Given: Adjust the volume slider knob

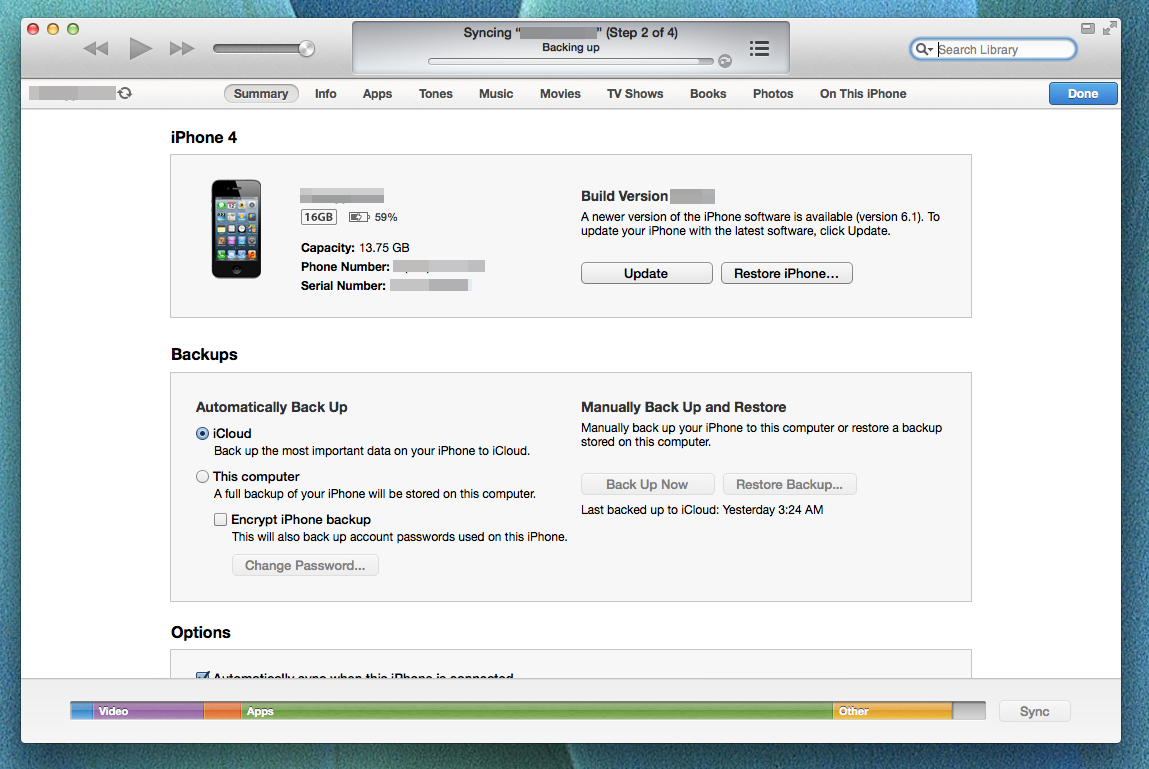Looking at the screenshot, I should 306,48.
